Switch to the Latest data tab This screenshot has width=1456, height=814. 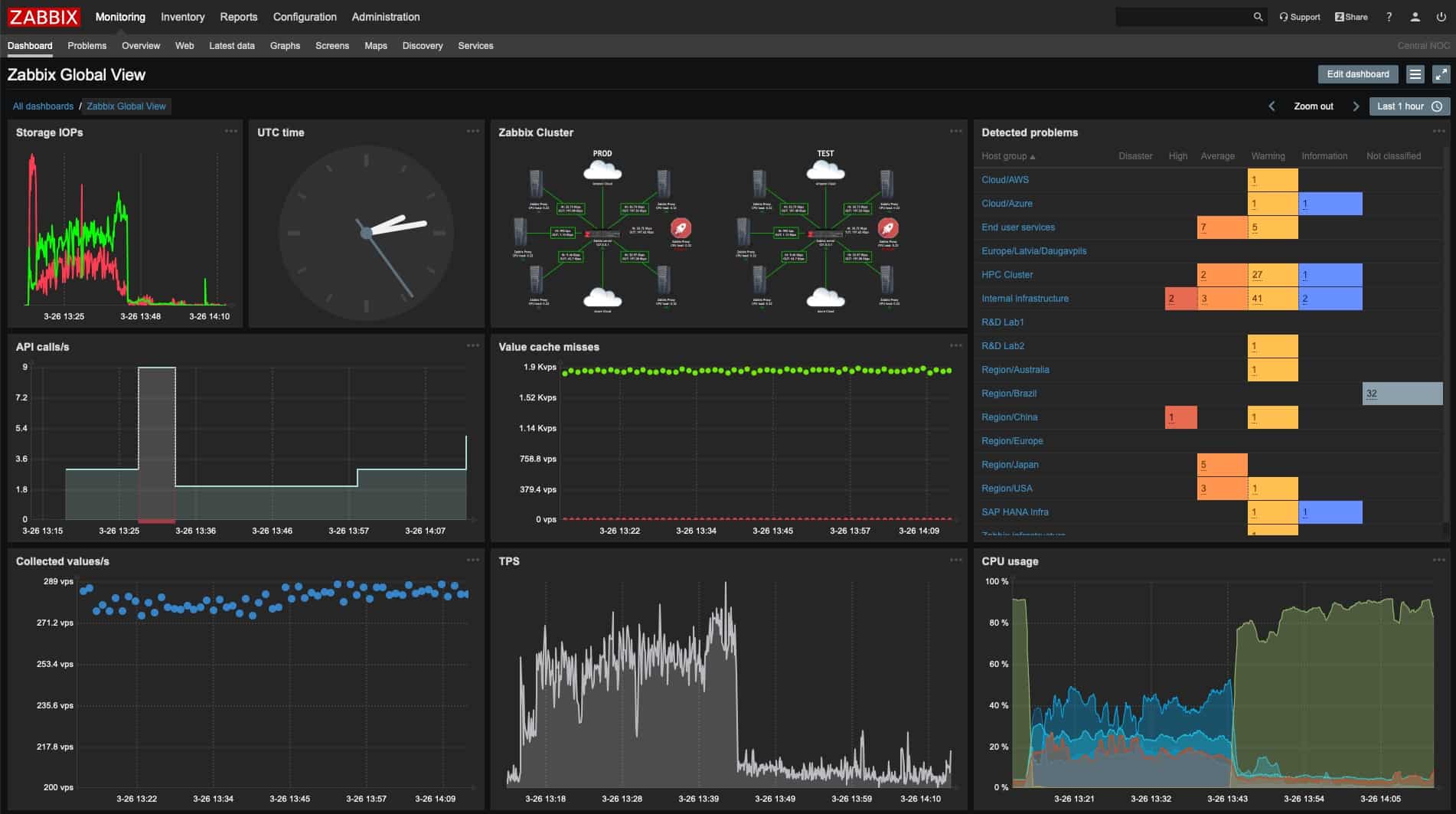232,46
